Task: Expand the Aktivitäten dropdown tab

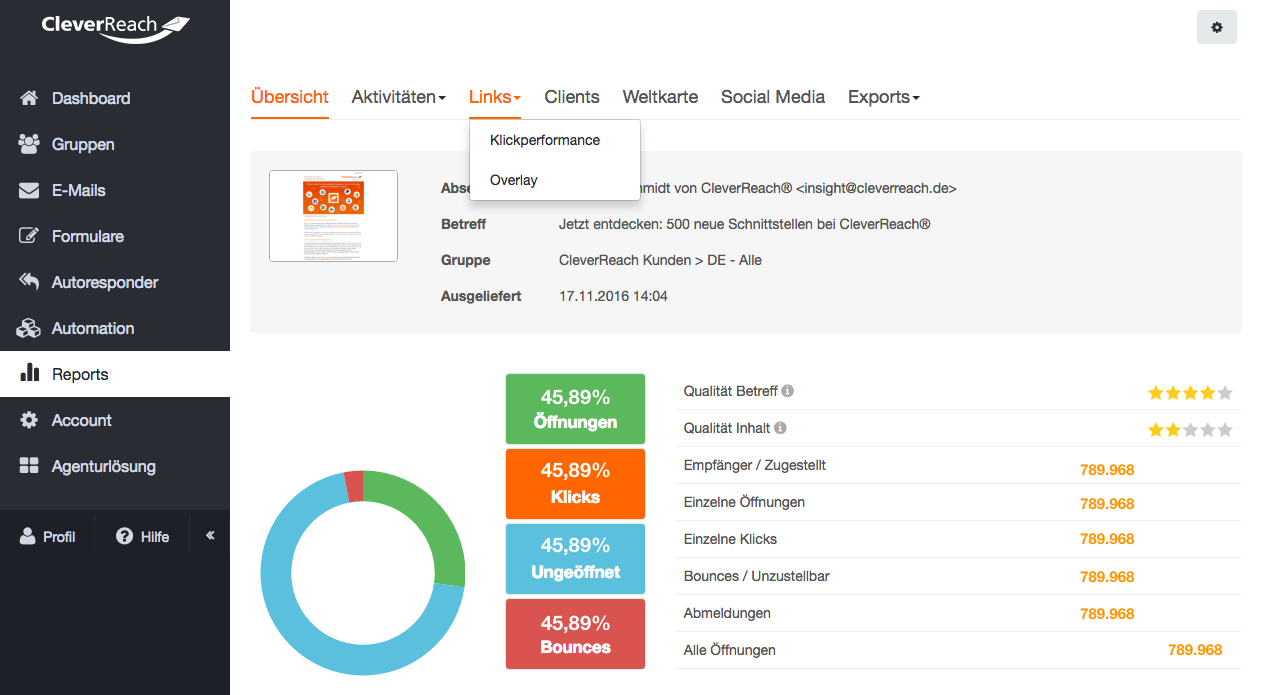Action: pos(398,97)
